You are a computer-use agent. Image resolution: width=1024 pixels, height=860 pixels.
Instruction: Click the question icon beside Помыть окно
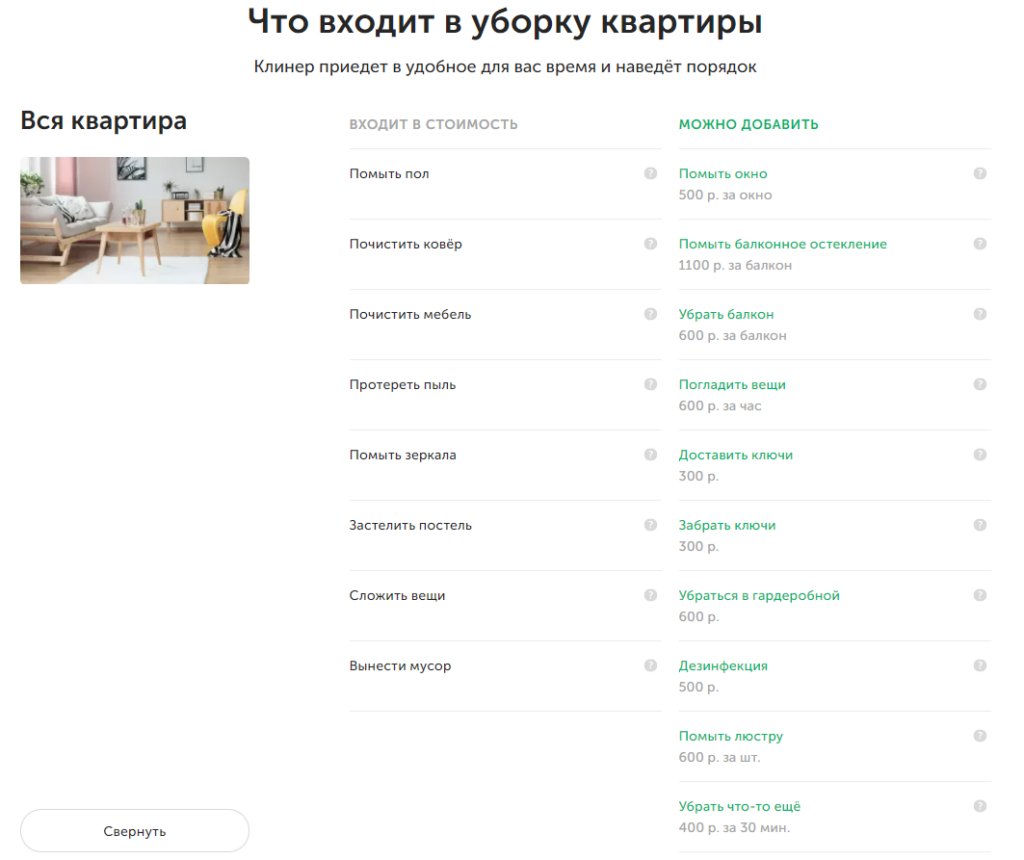click(980, 174)
